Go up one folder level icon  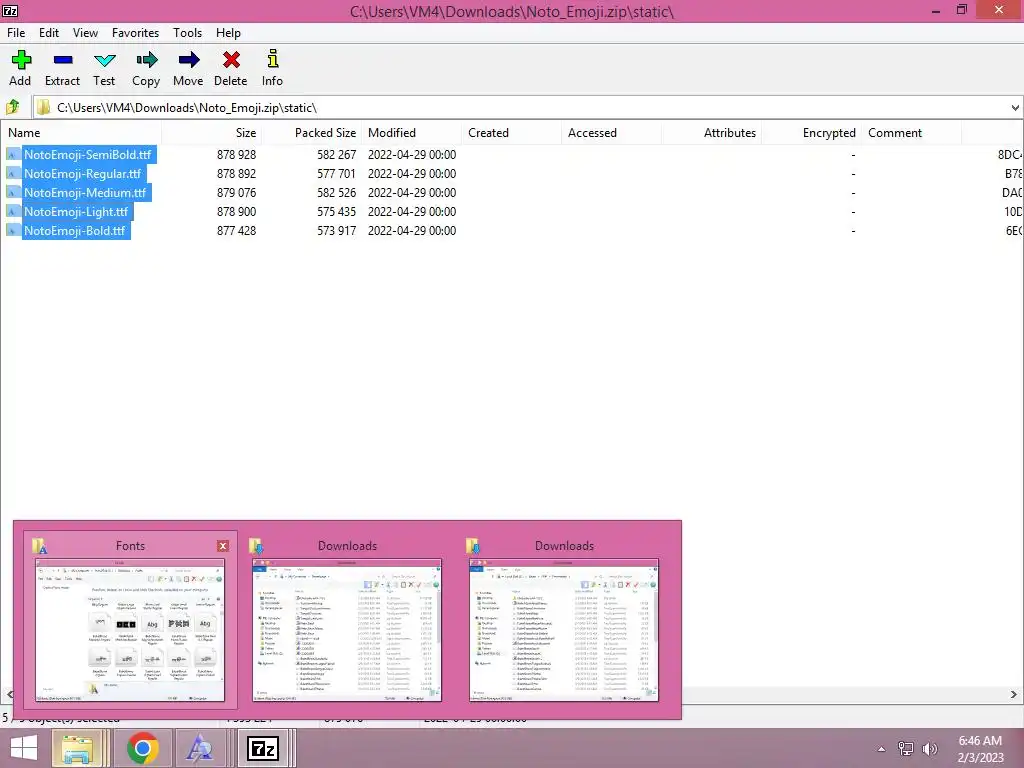click(x=12, y=107)
